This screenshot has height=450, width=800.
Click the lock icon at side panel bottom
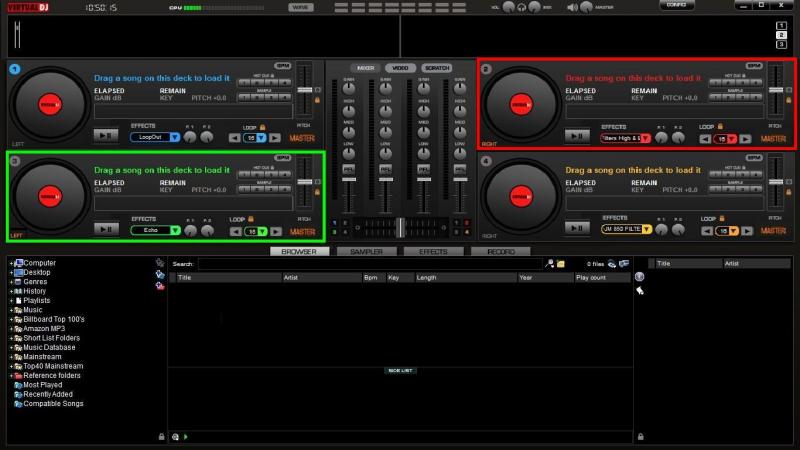click(640, 437)
